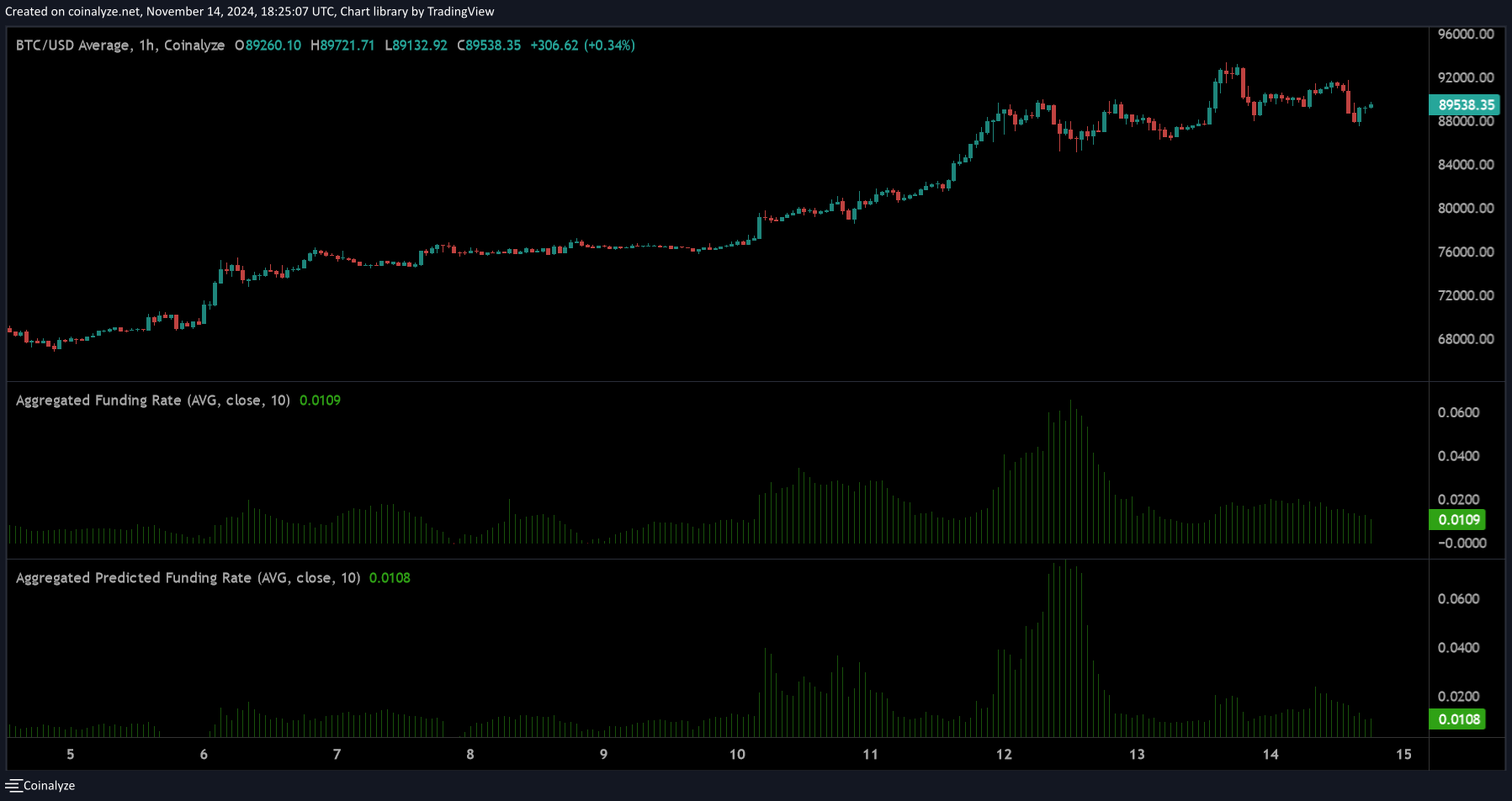Select the Aggregated Predicted Funding Rate label

point(188,578)
